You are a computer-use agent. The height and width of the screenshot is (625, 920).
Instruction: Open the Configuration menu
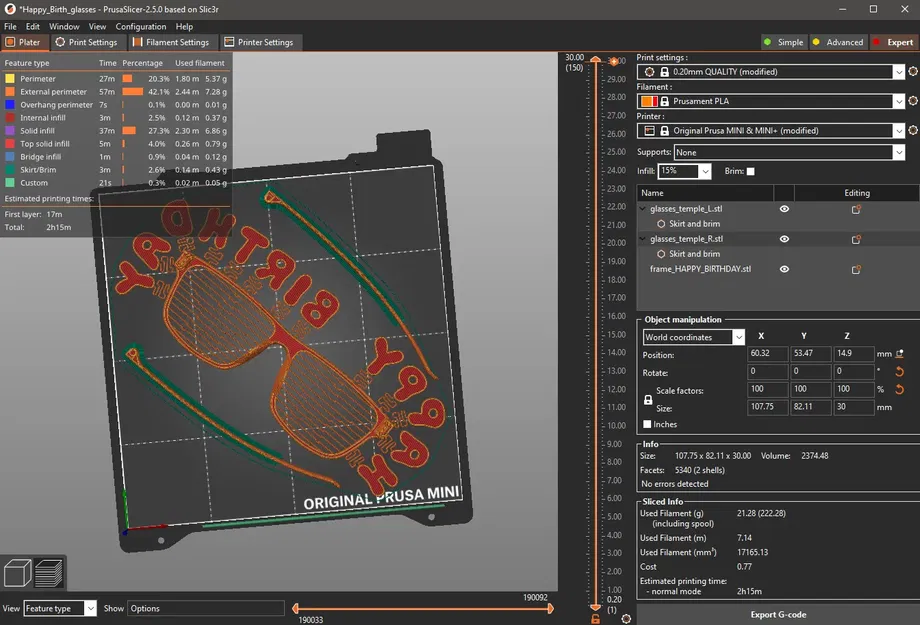pos(141,26)
